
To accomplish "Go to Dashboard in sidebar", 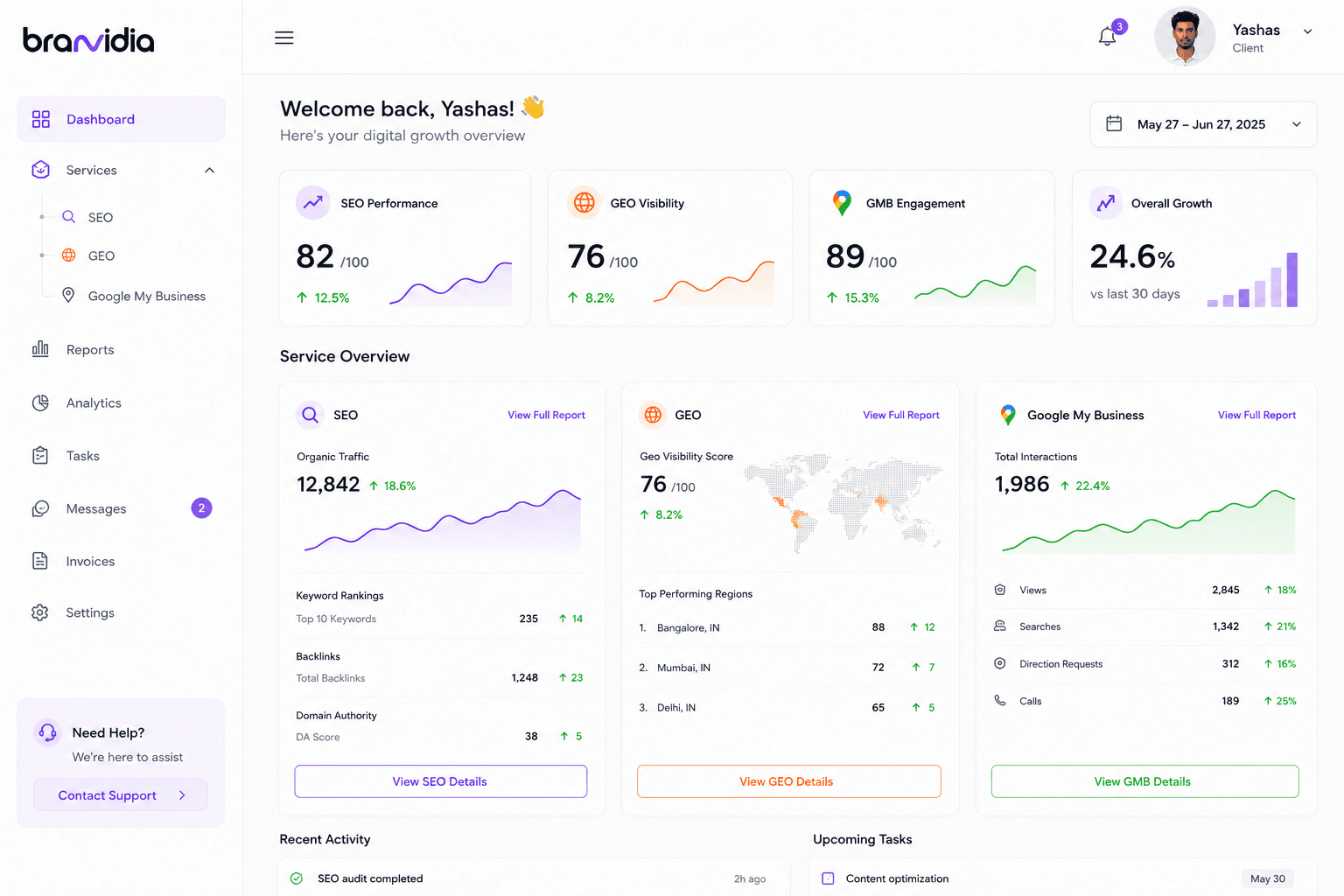I will click(121, 119).
